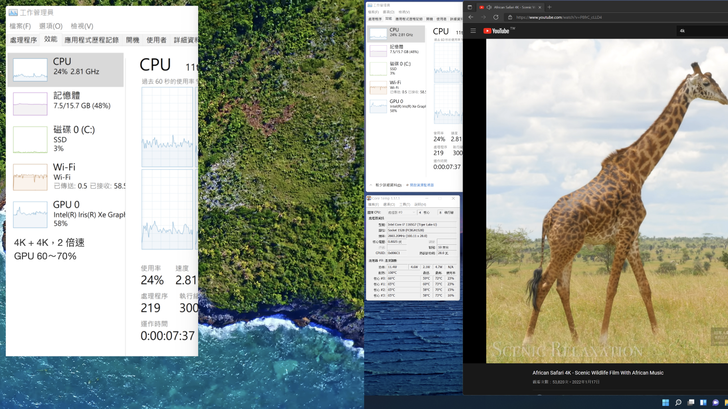Select African Safari 4K browser tab

pos(510,7)
